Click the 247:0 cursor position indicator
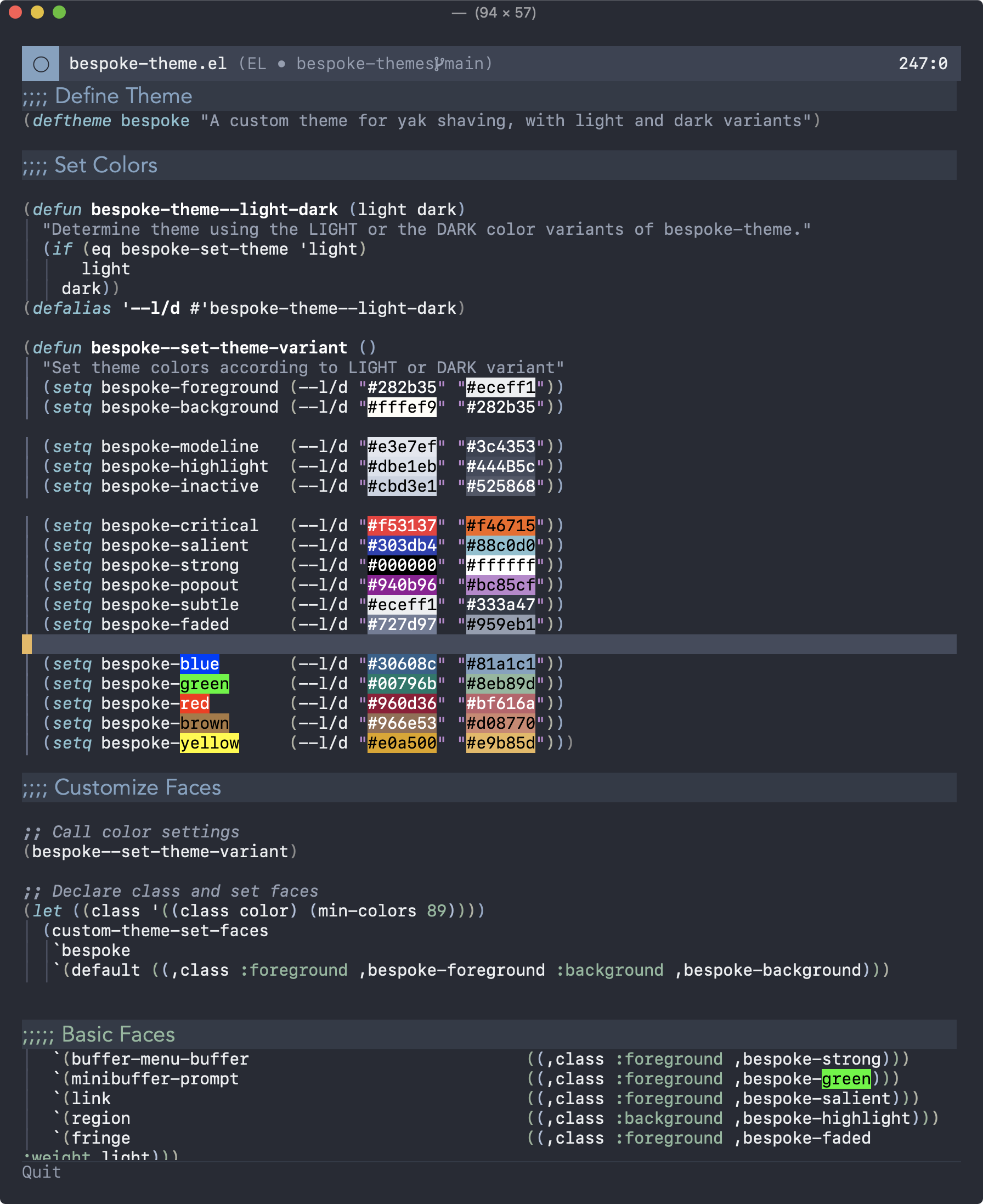 pyautogui.click(x=923, y=64)
